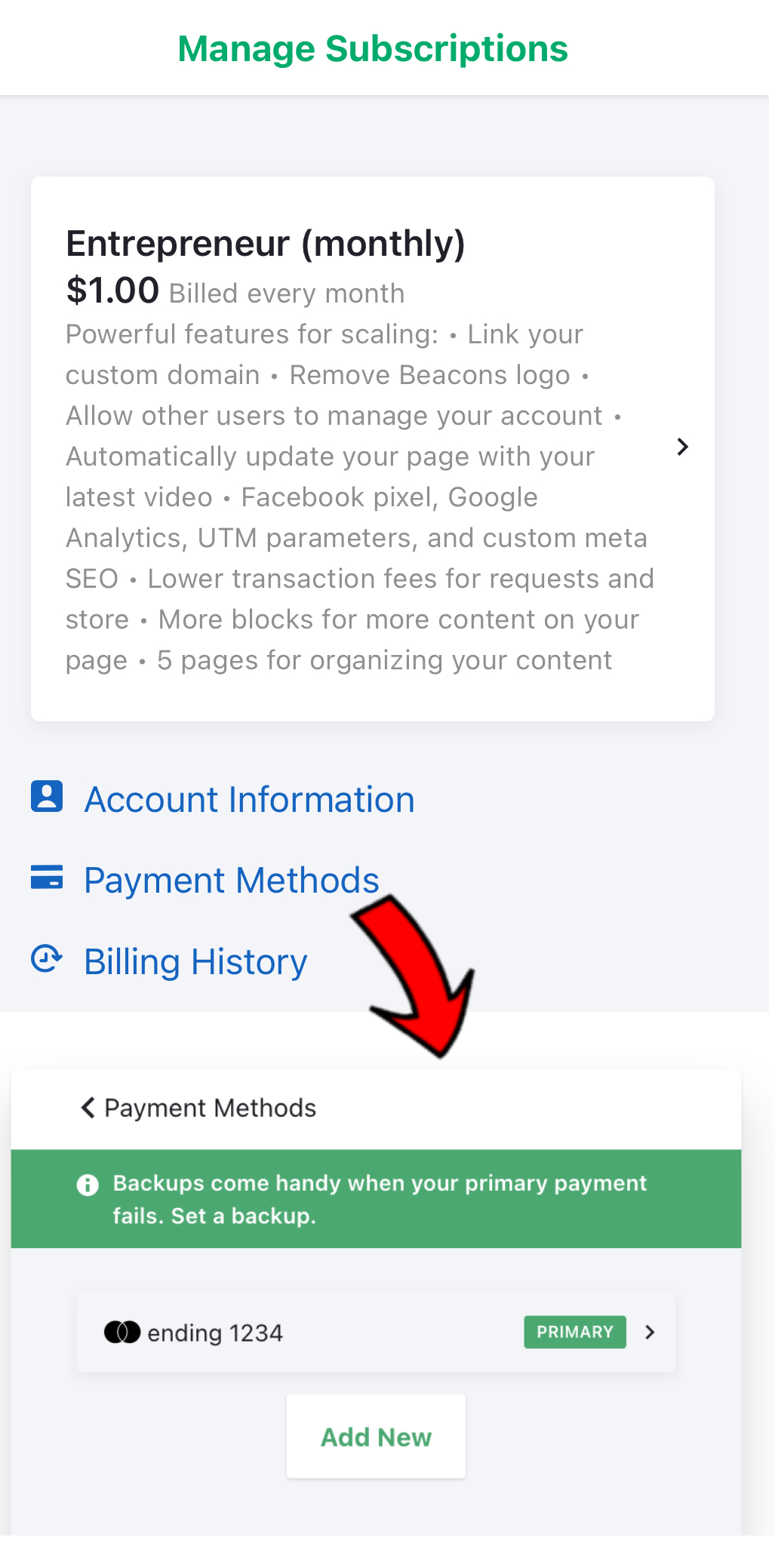775x1568 pixels.
Task: Click the Manage Subscriptions page title
Action: pyautogui.click(x=373, y=48)
